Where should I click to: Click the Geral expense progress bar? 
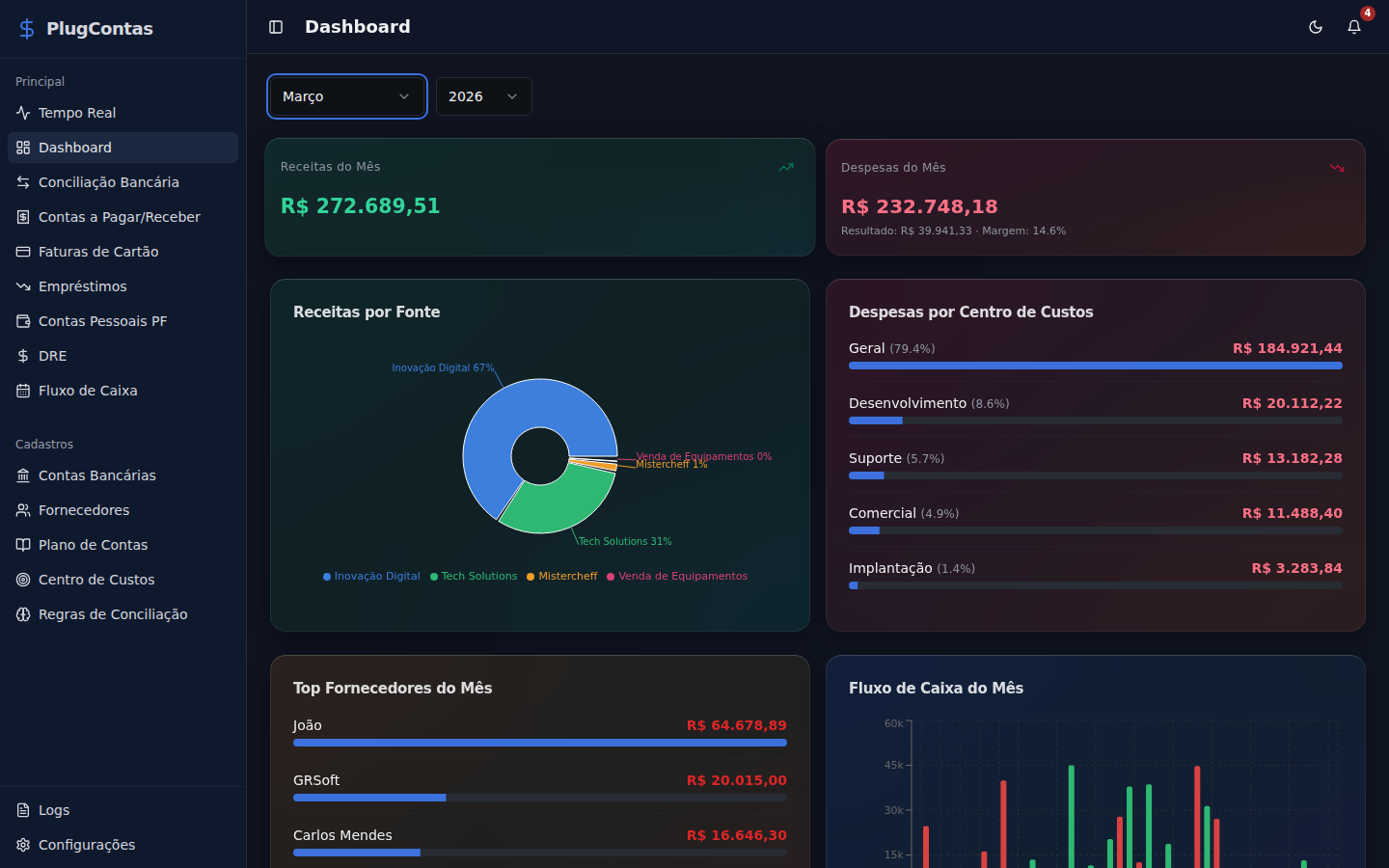coord(1095,366)
